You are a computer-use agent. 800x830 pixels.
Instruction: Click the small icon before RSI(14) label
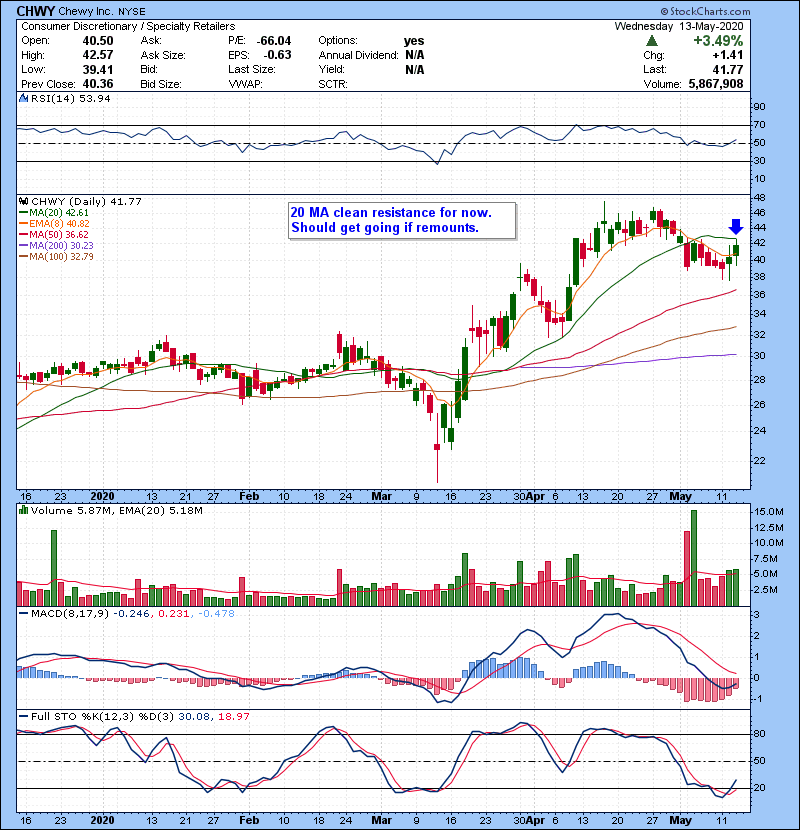(x=24, y=99)
